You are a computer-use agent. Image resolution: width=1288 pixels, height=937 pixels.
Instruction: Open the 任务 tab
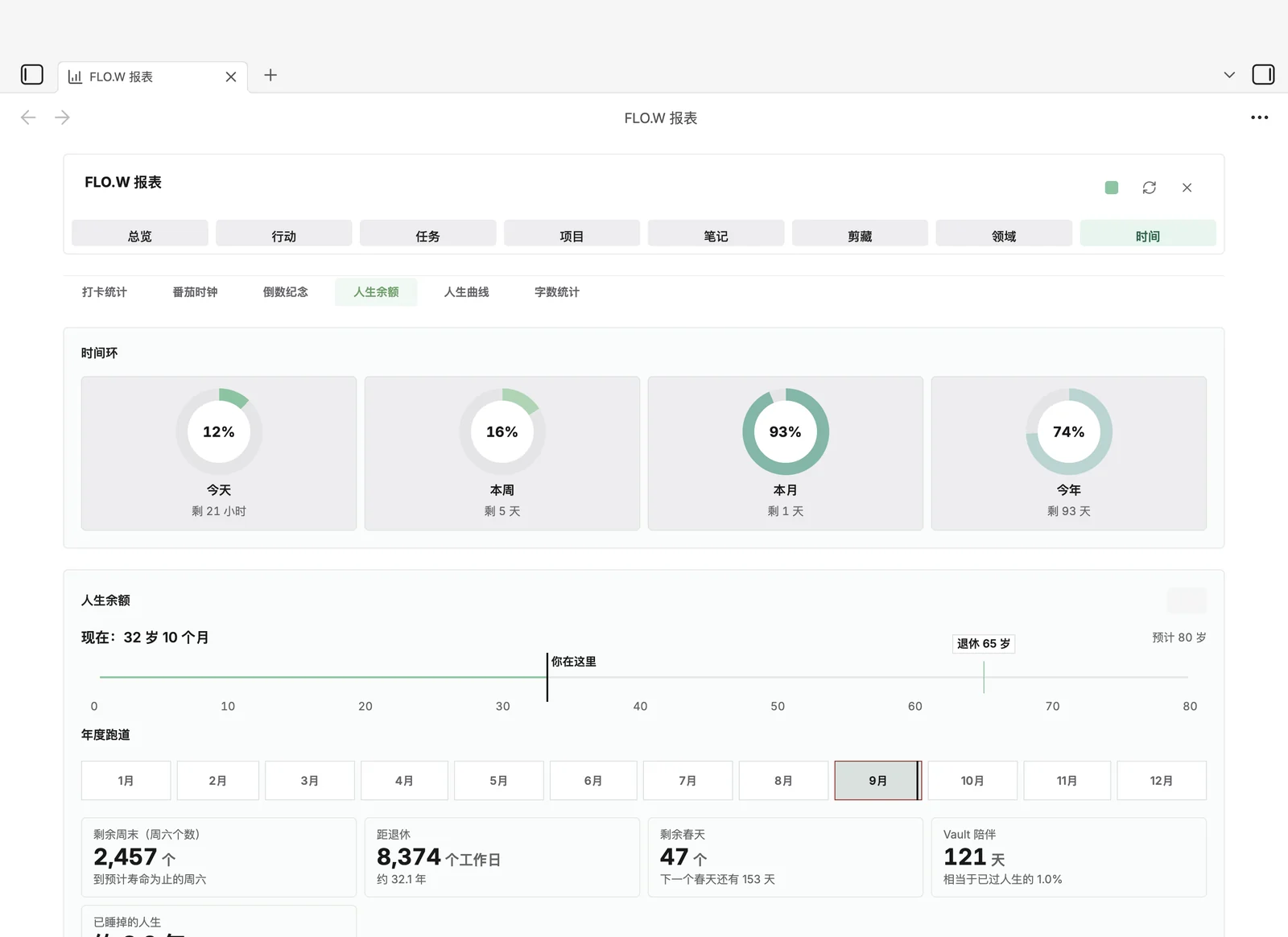[428, 233]
